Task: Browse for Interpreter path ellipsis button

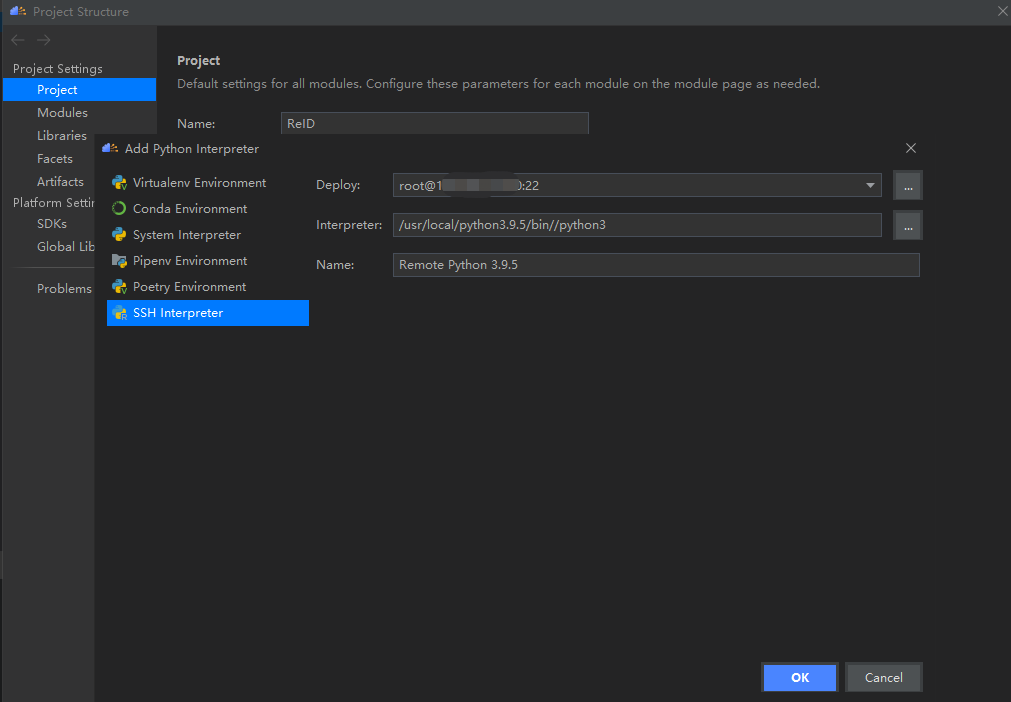Action: (908, 225)
